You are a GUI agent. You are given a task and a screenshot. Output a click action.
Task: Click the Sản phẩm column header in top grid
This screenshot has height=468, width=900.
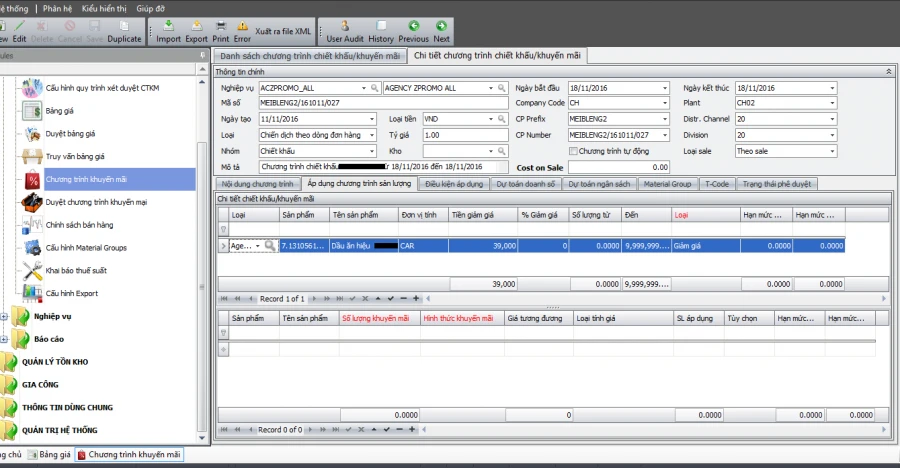pyautogui.click(x=304, y=215)
